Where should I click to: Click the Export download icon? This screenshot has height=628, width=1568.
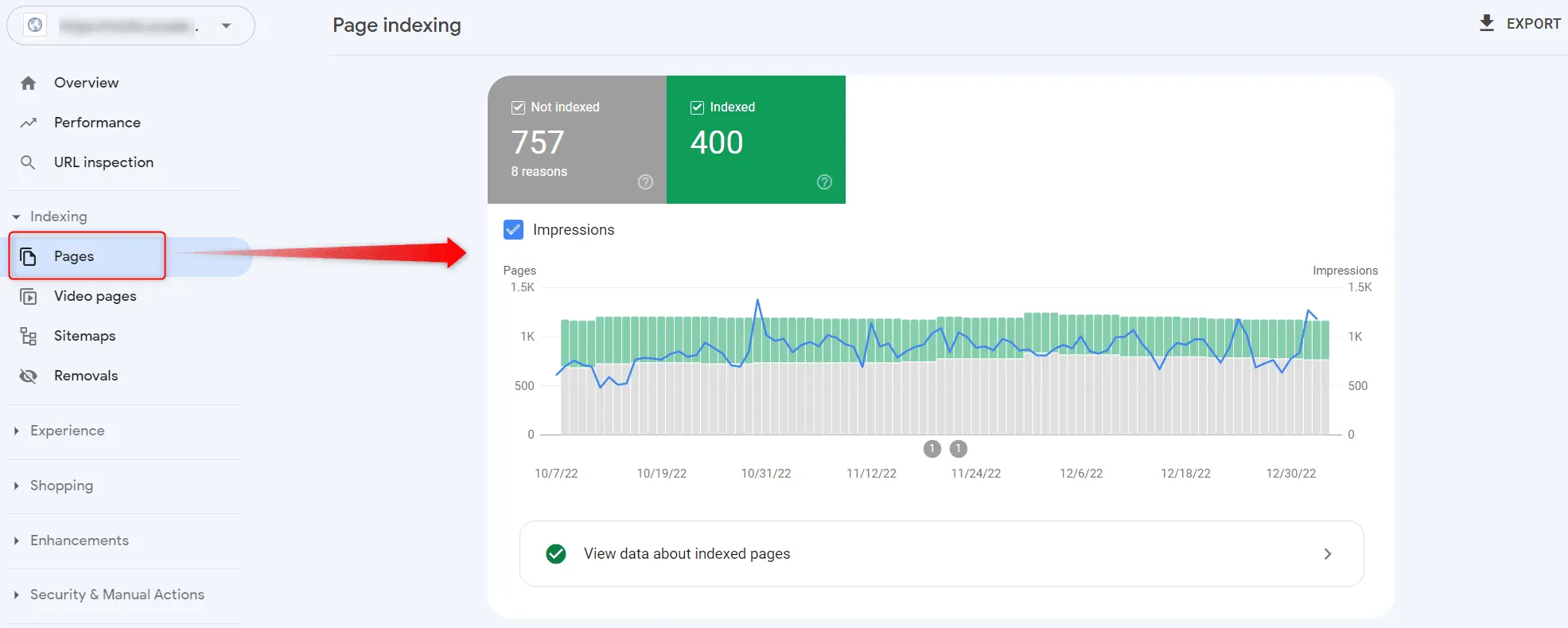[x=1487, y=23]
